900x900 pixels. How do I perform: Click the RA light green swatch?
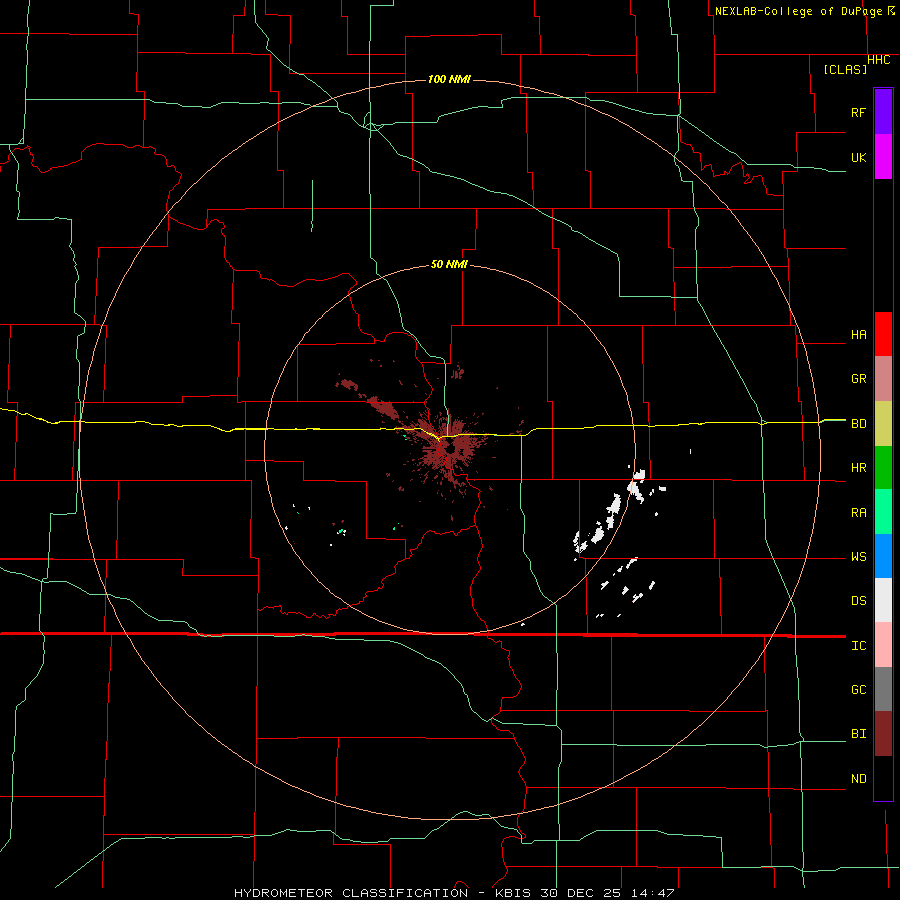[x=883, y=512]
